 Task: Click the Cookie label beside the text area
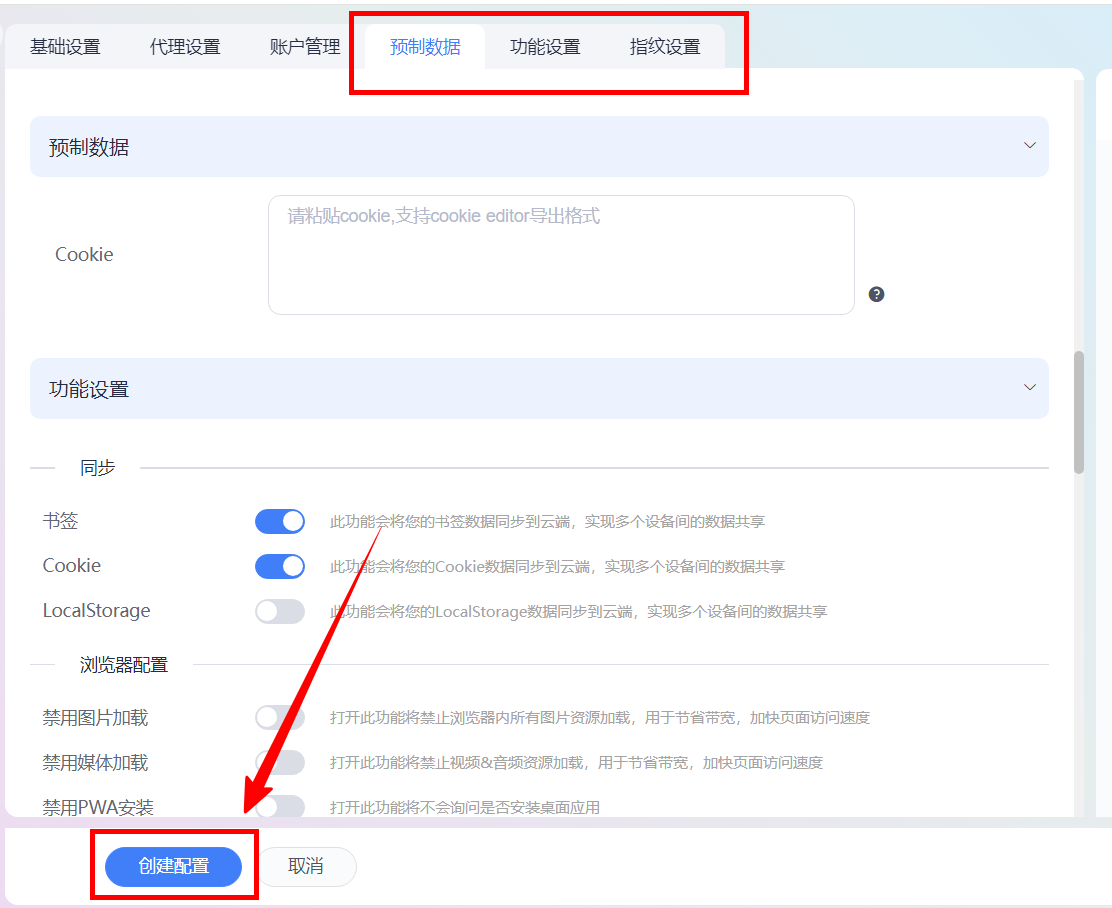[84, 255]
